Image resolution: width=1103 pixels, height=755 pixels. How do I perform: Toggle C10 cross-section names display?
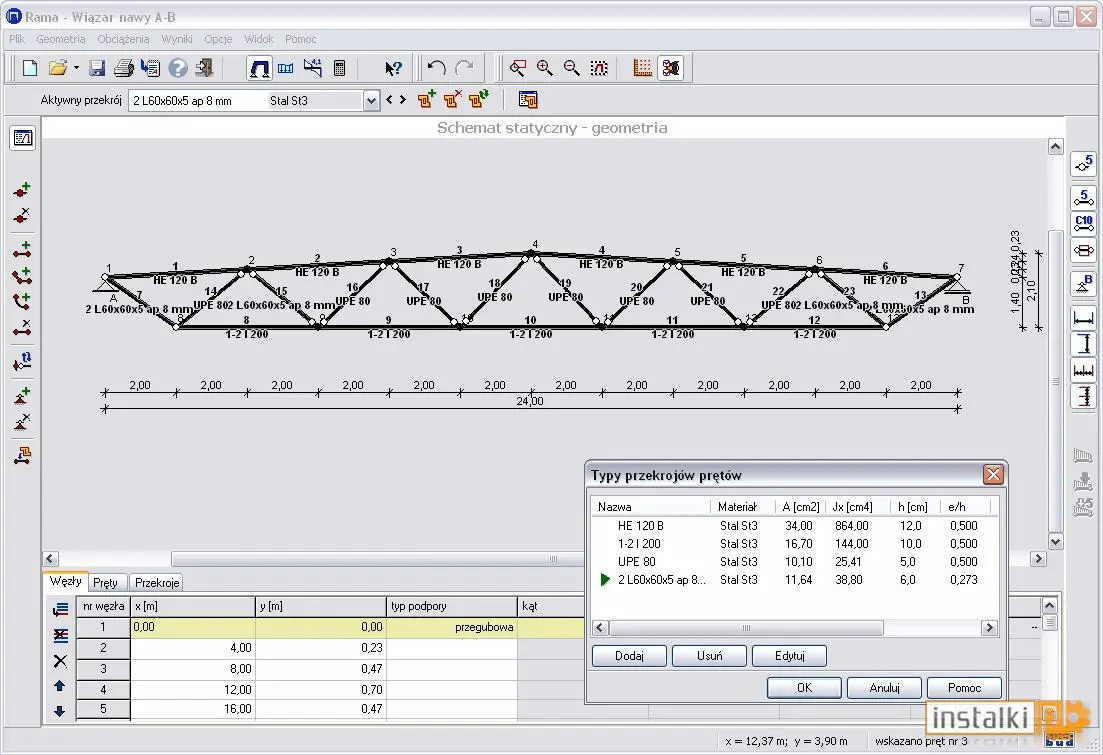[1083, 224]
